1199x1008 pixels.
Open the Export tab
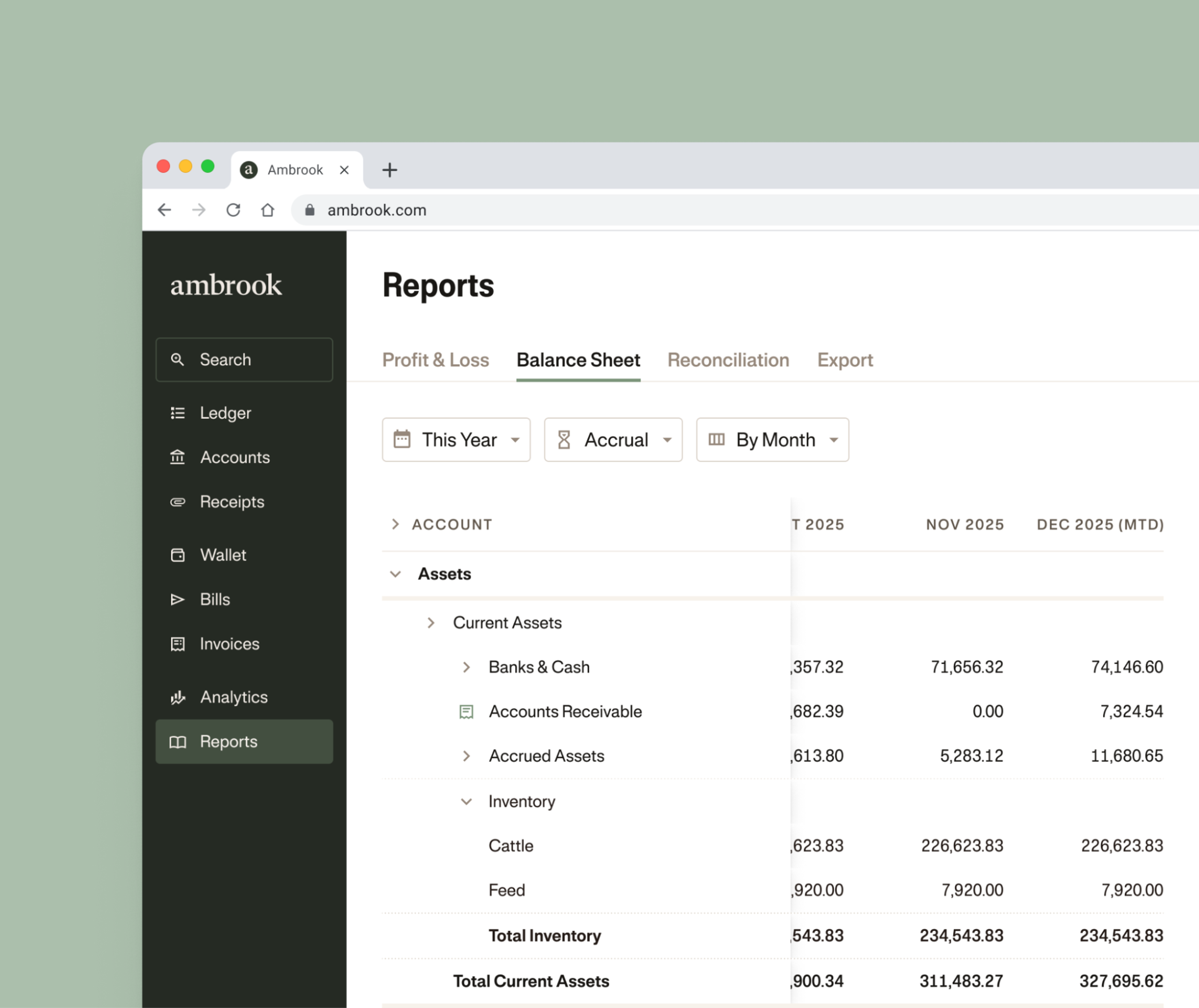point(845,360)
